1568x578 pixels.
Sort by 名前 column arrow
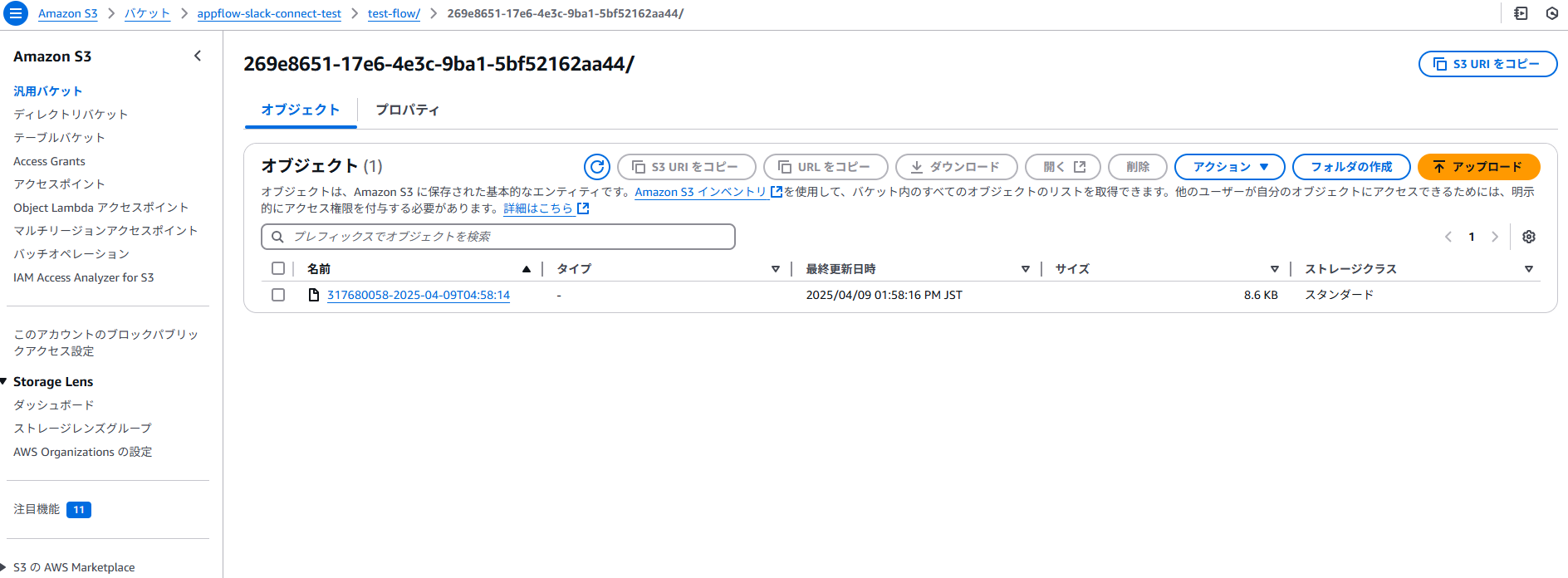click(526, 269)
